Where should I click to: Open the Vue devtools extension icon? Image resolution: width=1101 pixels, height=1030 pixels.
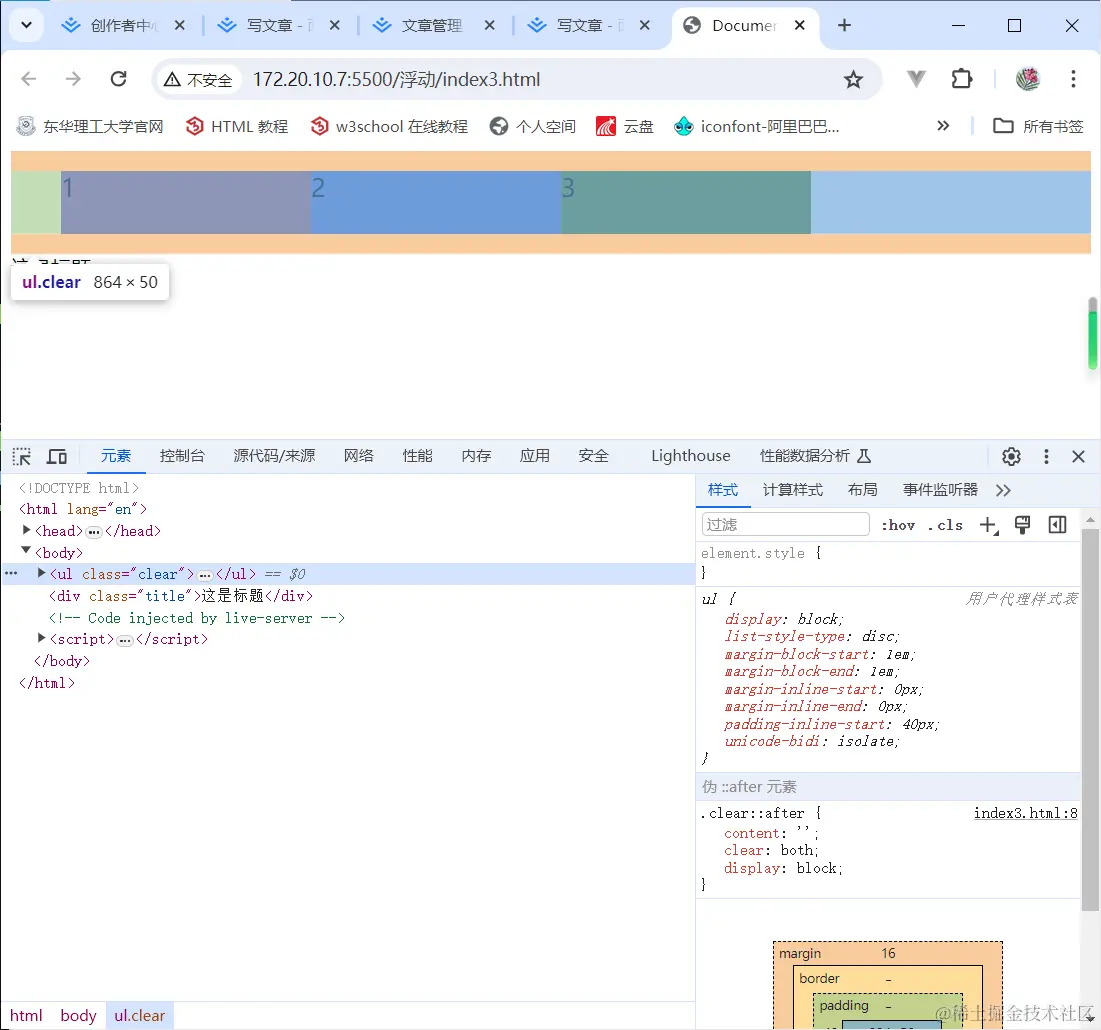pyautogui.click(x=916, y=79)
